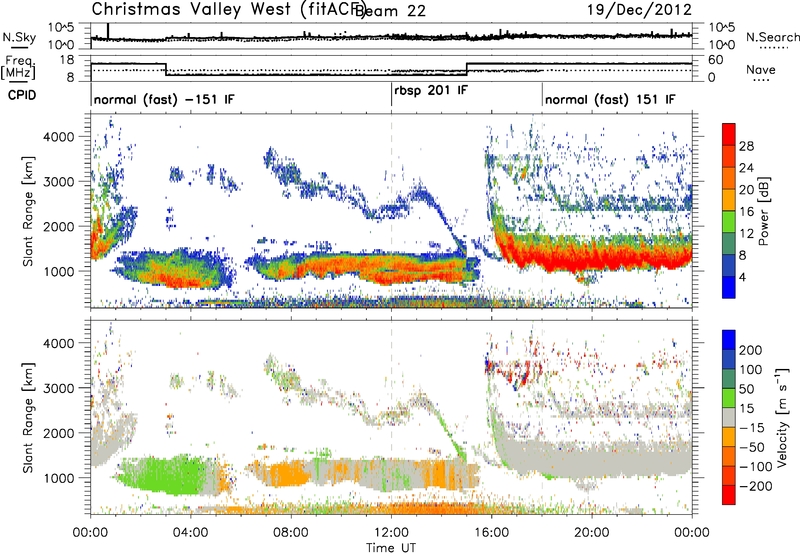Click the "2000" tick of the velocity panel
This screenshot has width=800, height=554.
click(58, 433)
